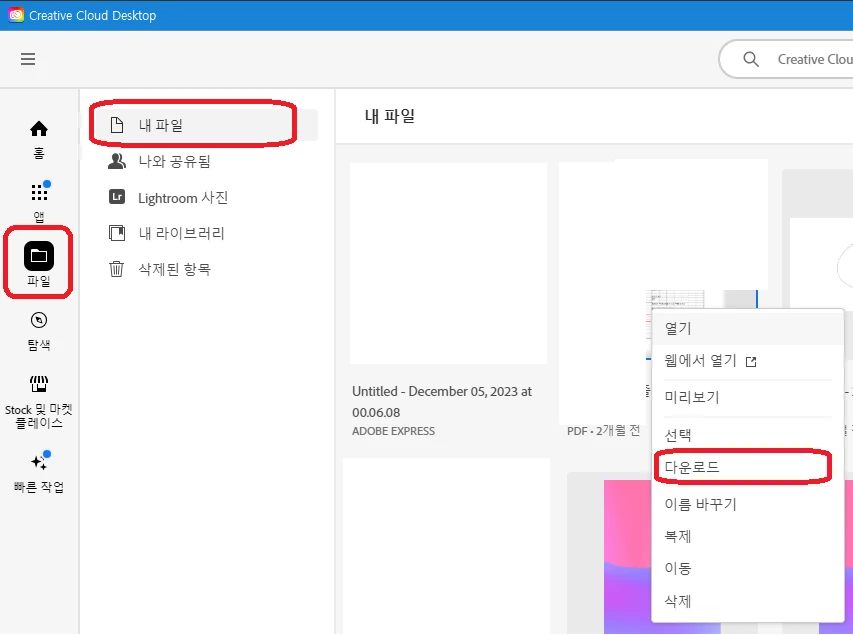Viewport: 853px width, 635px height.
Task: Click the trash can icon for deleted items
Action: [116, 269]
